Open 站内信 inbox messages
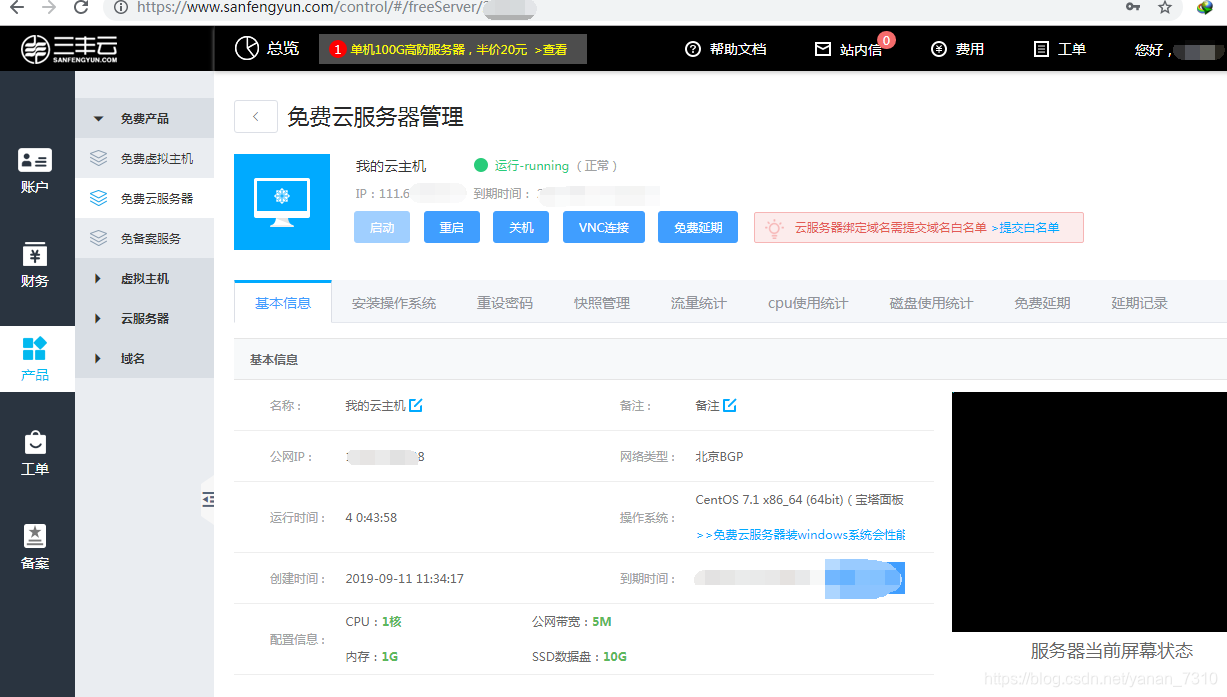The height and width of the screenshot is (697, 1227). (x=849, y=49)
